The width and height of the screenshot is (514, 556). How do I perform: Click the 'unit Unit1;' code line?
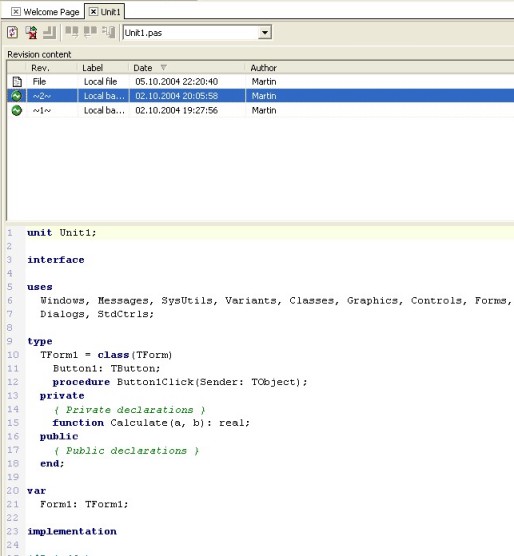tap(62, 233)
